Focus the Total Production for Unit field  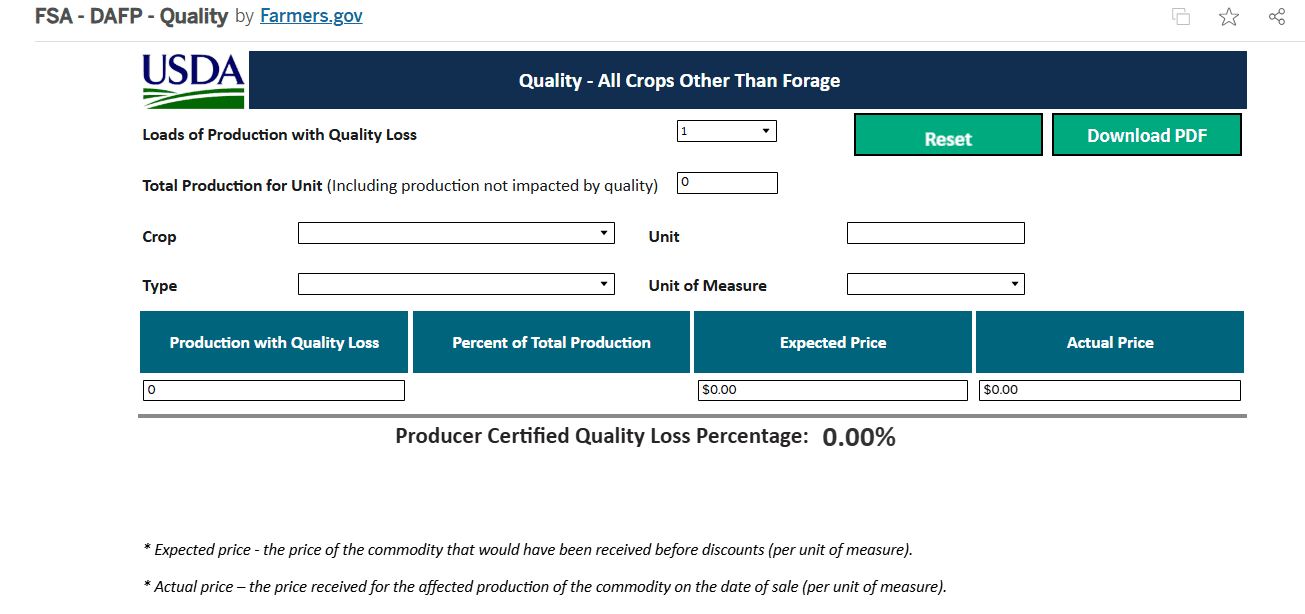tap(726, 183)
